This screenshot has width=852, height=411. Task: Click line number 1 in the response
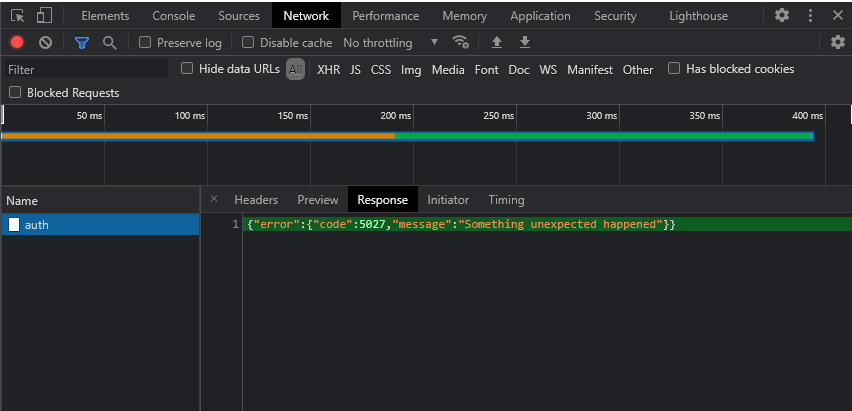235,224
